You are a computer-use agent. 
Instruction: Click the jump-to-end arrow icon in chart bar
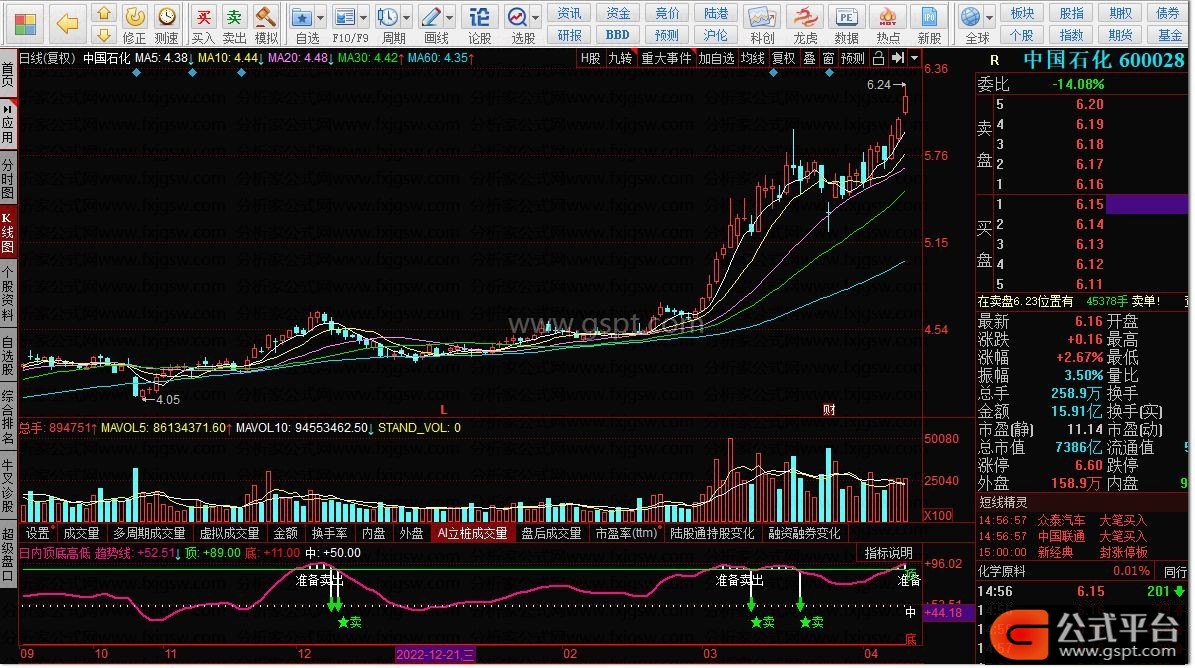898,59
